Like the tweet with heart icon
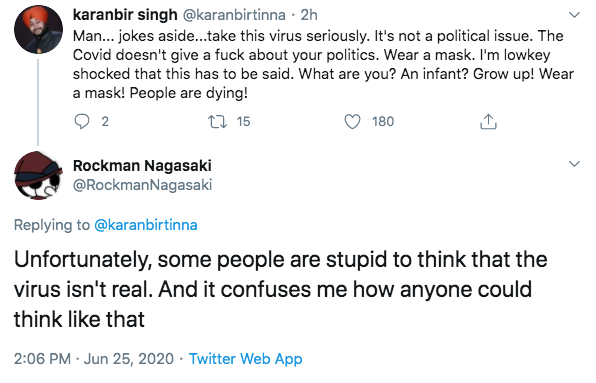The image size is (596, 383). tap(352, 122)
